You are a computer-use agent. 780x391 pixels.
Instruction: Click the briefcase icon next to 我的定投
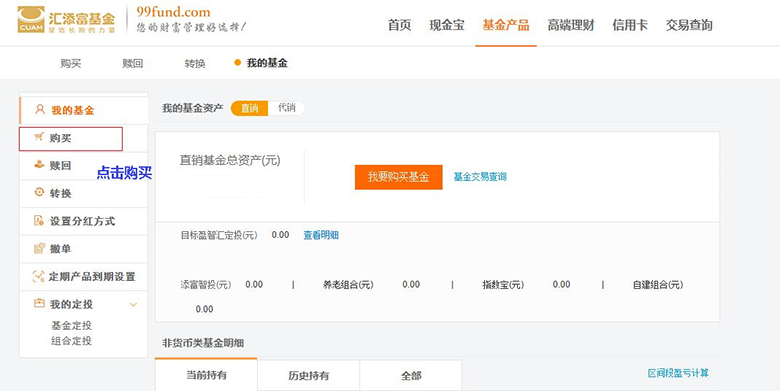pos(39,303)
